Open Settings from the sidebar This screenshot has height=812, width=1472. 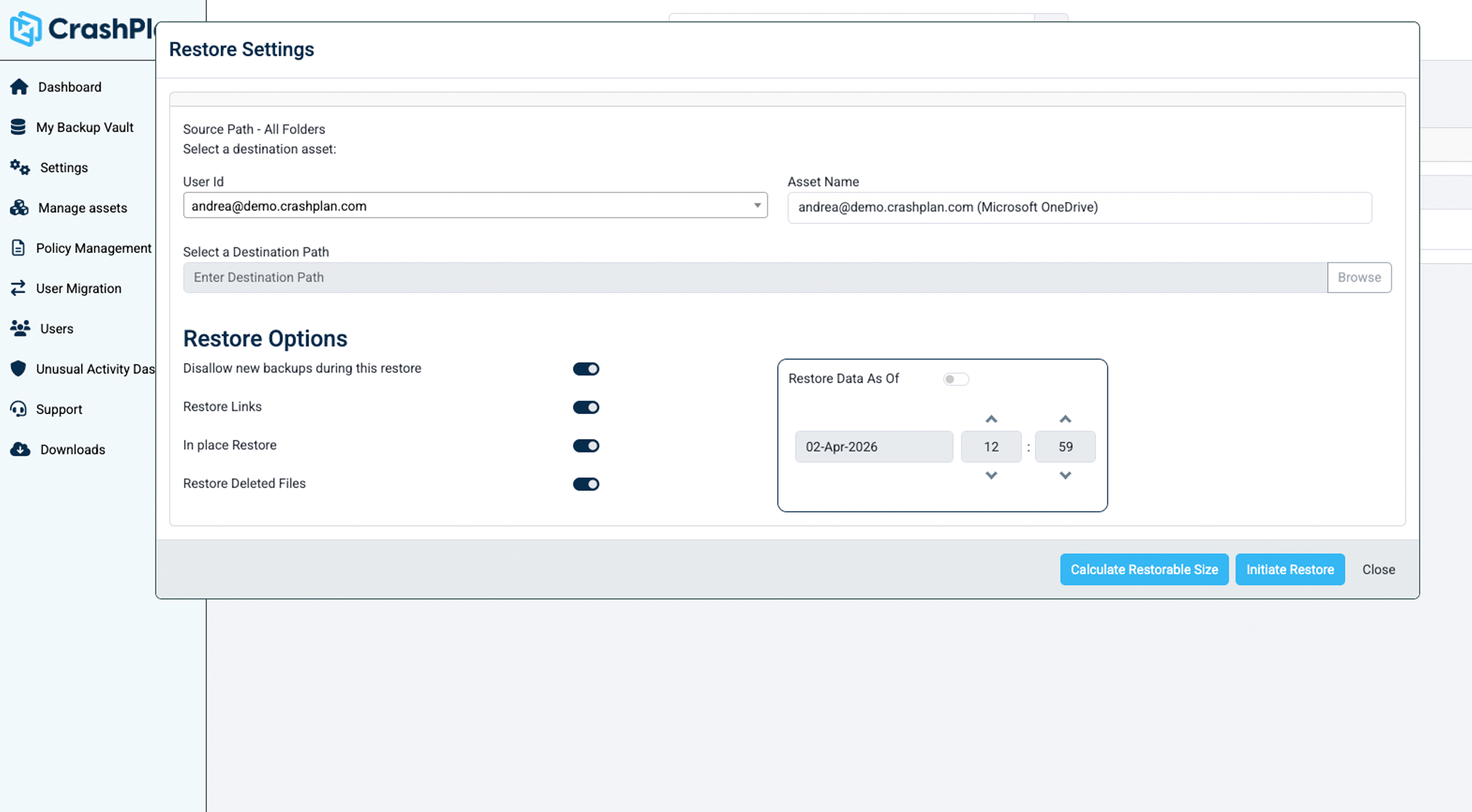click(64, 167)
